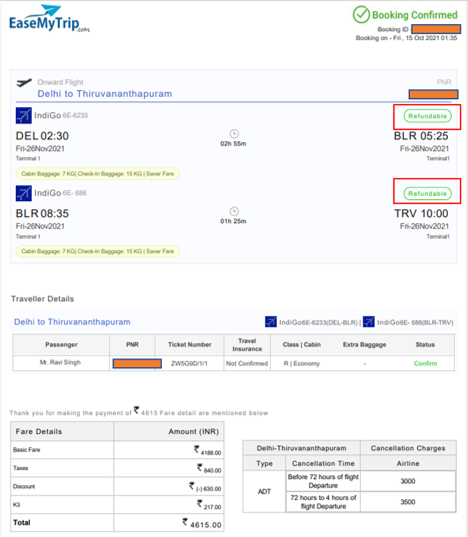Click flight number 6E-6233

pos(75,115)
